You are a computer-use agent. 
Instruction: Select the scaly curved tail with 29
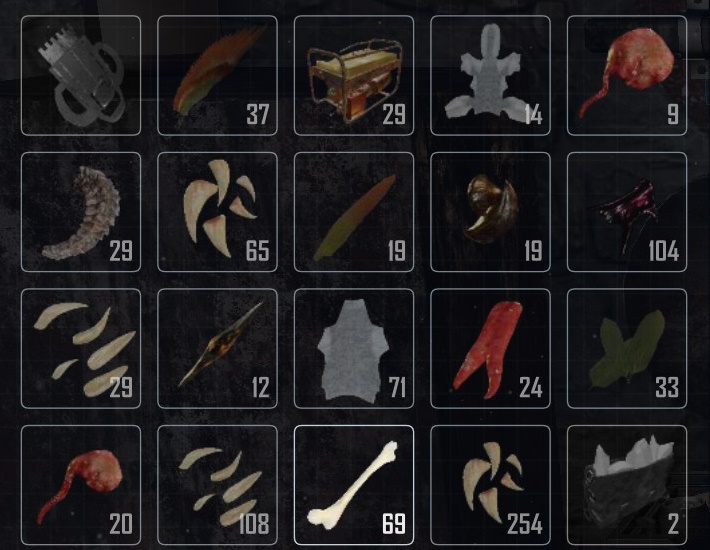point(81,212)
